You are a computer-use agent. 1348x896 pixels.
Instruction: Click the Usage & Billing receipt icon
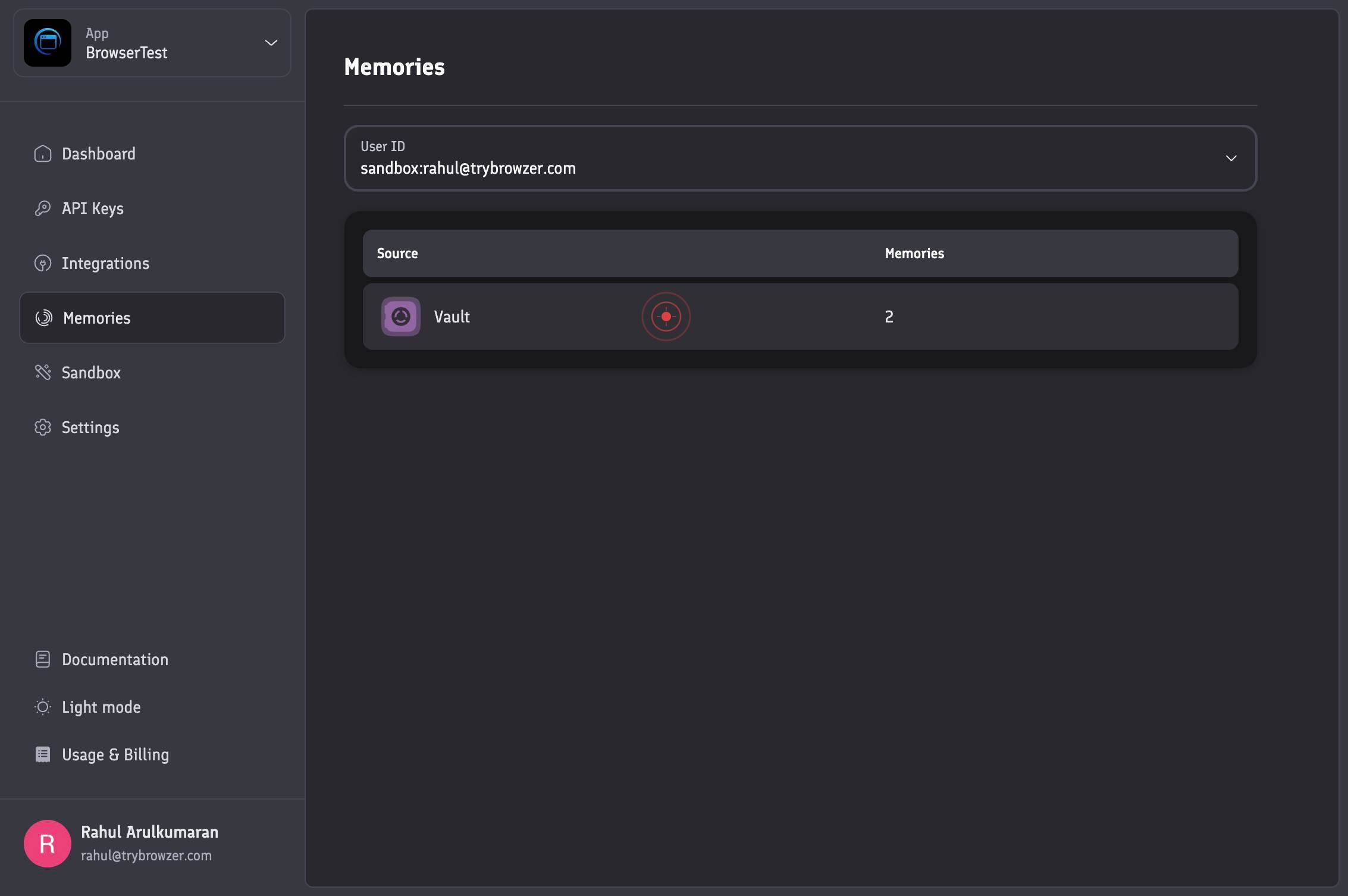(x=43, y=754)
